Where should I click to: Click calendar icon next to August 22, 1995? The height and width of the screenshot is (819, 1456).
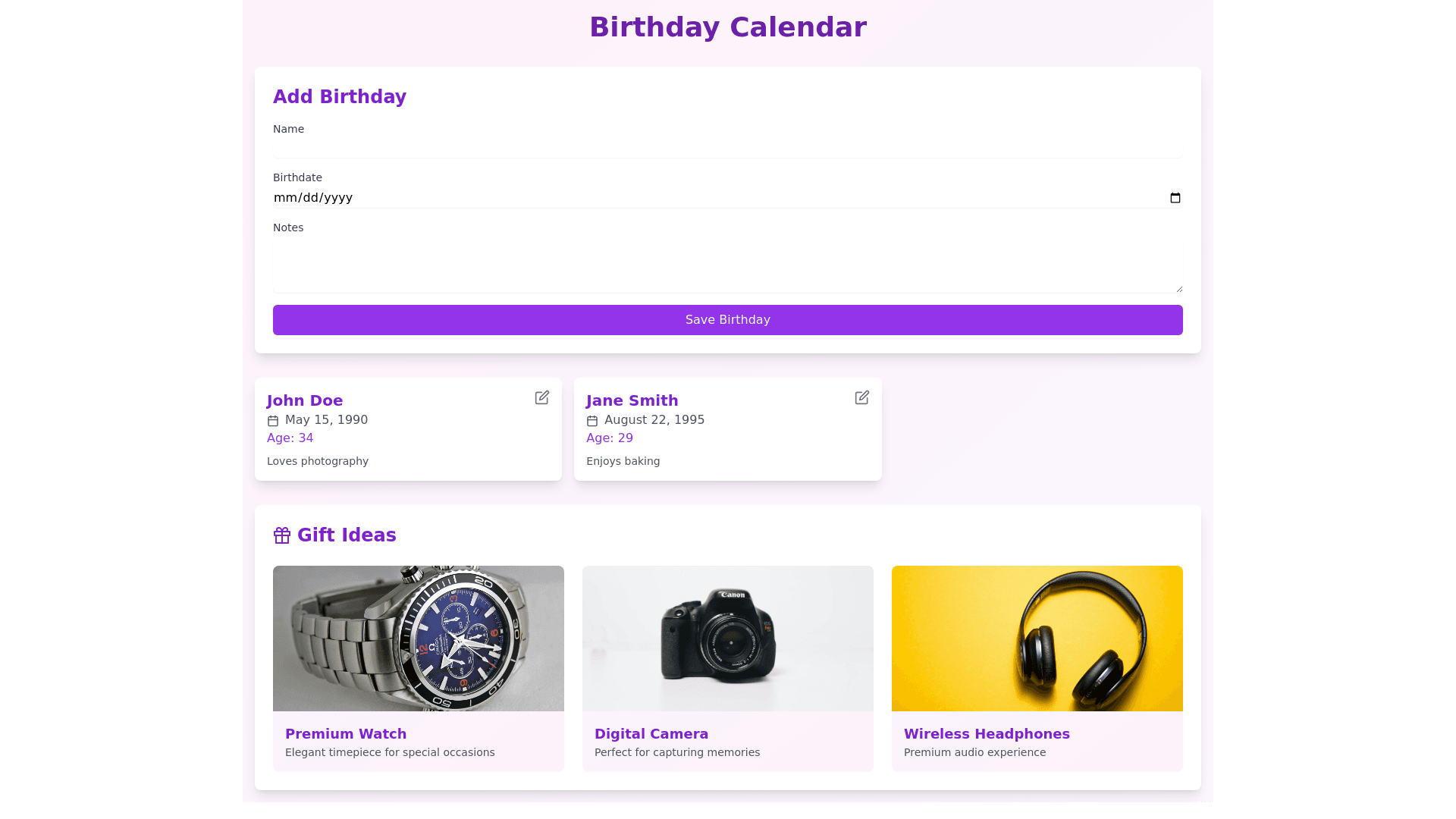click(x=592, y=421)
